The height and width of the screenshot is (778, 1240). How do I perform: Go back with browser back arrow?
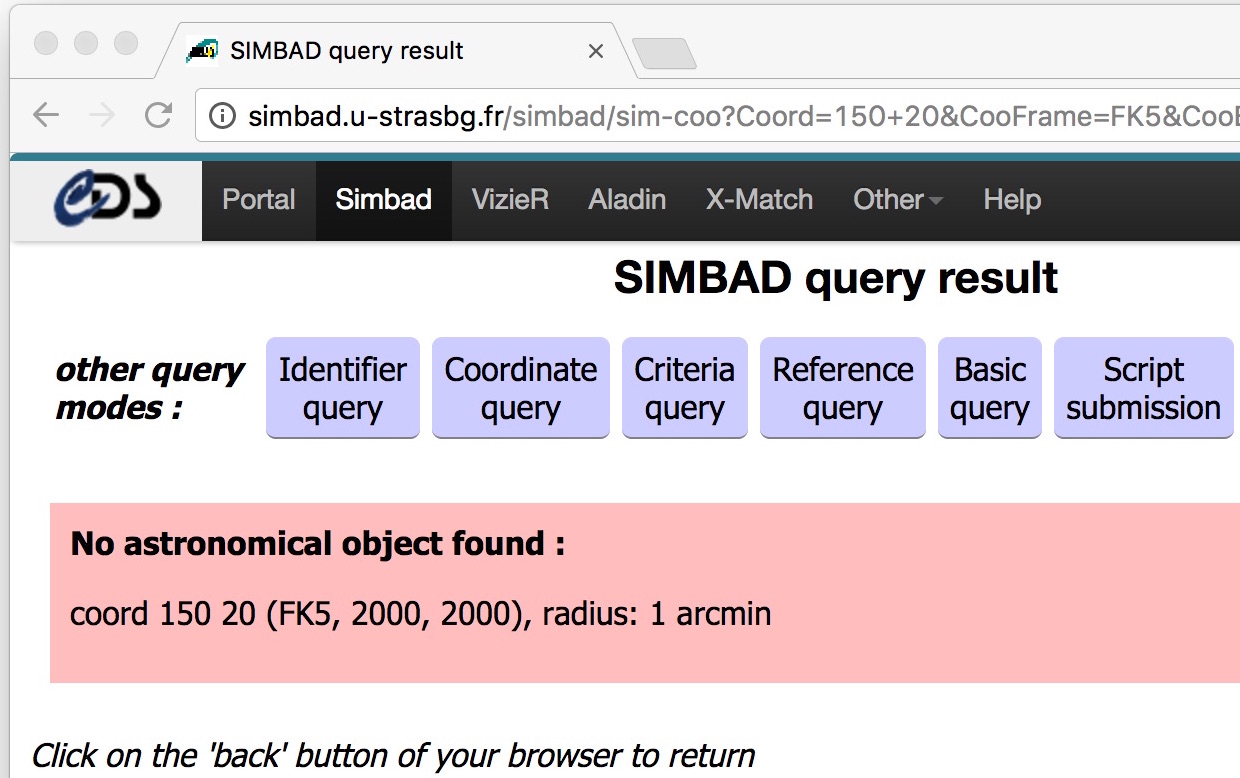(x=46, y=115)
